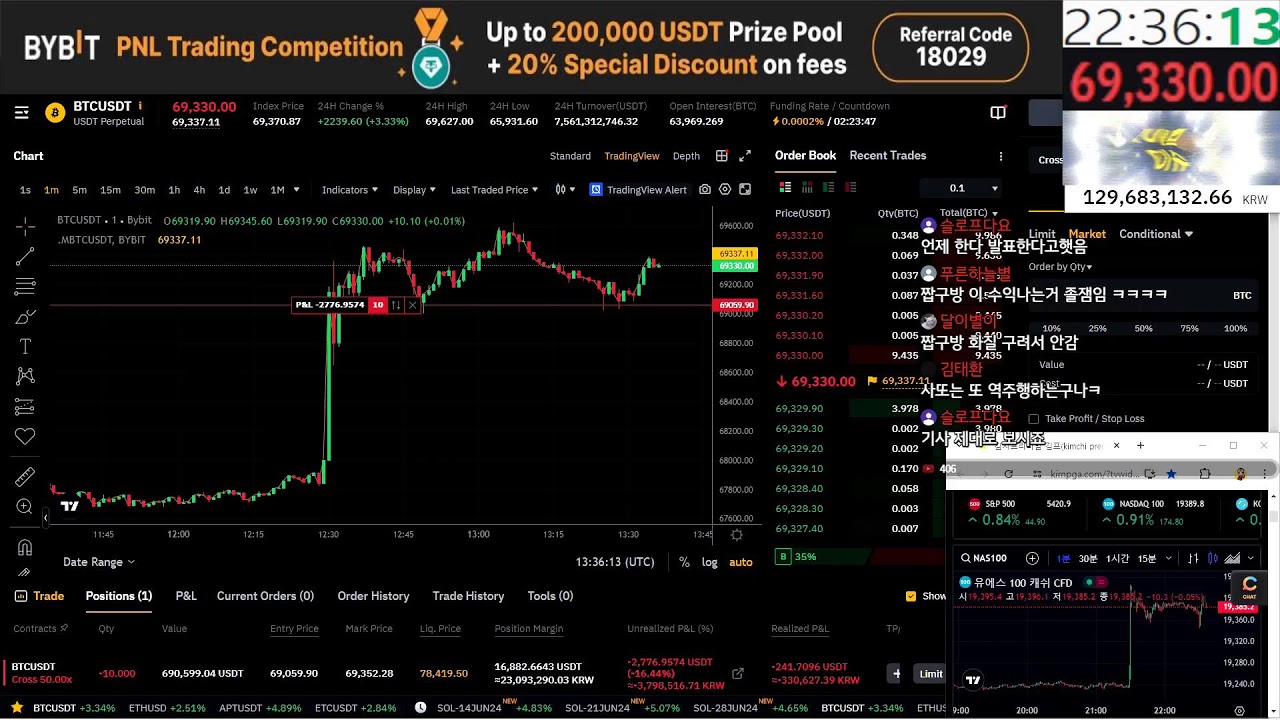Open the favorites heart icon
This screenshot has width=1280, height=720.
[x=25, y=436]
